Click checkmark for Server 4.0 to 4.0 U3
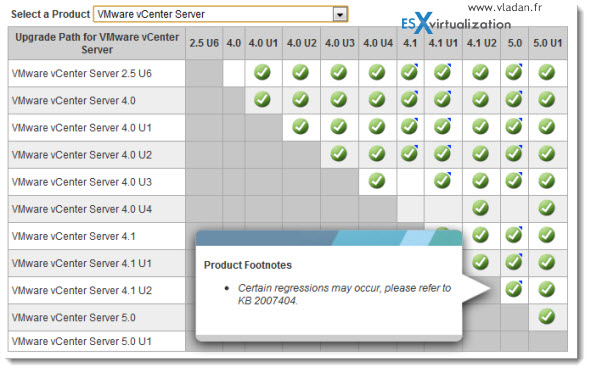The width and height of the screenshot is (590, 371). click(339, 99)
